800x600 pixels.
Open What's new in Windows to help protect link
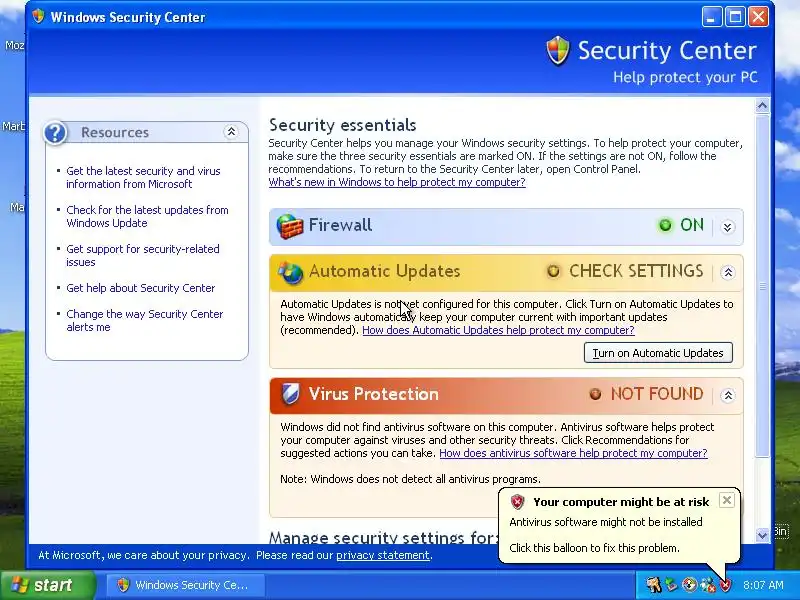point(397,182)
